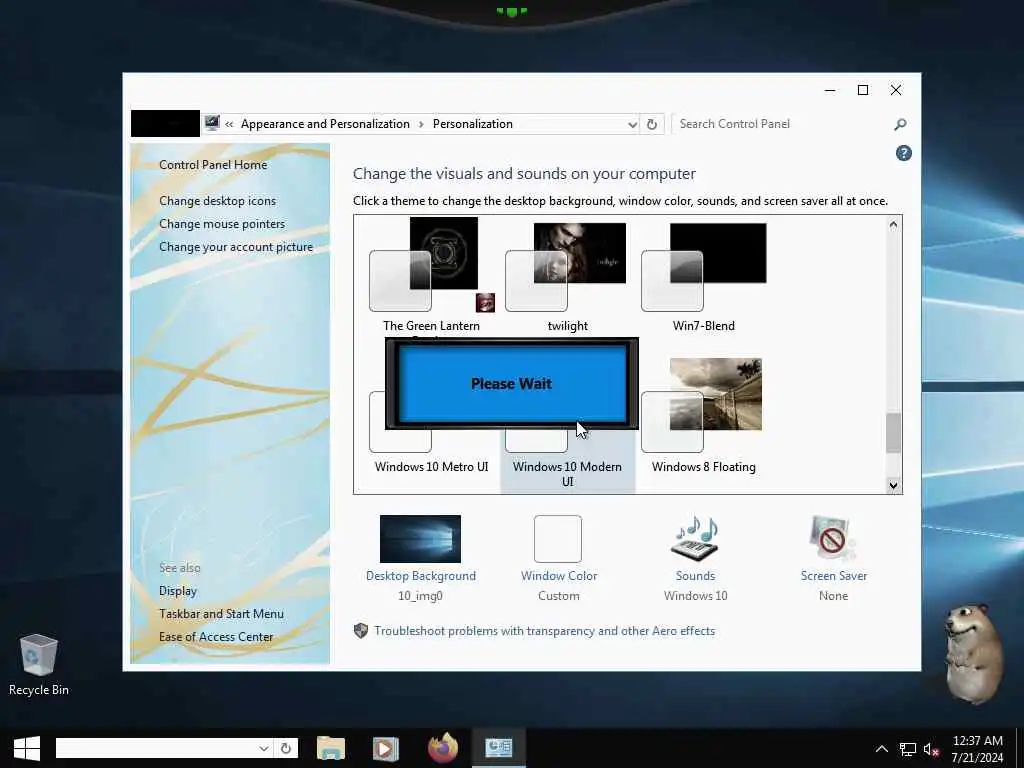This screenshot has width=1024, height=768.
Task: Open Troubleshoot transparency and Aero effects link
Action: 545,631
